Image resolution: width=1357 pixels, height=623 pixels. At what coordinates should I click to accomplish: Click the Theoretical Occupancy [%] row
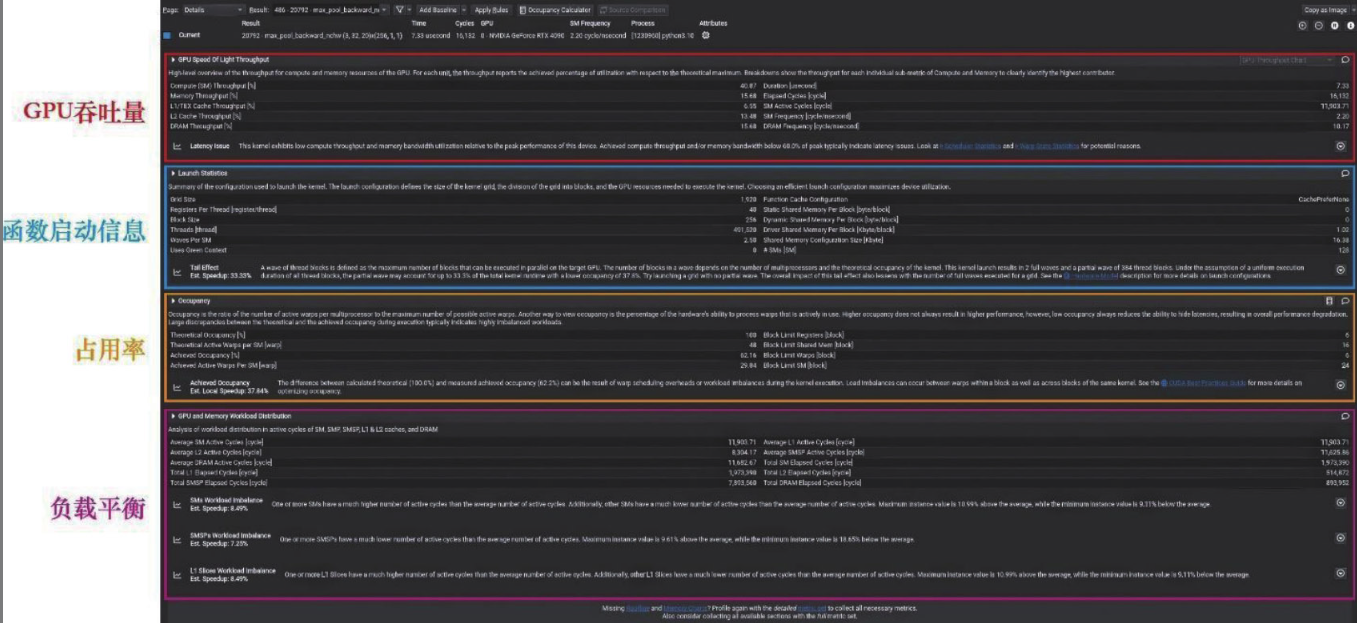coord(462,335)
